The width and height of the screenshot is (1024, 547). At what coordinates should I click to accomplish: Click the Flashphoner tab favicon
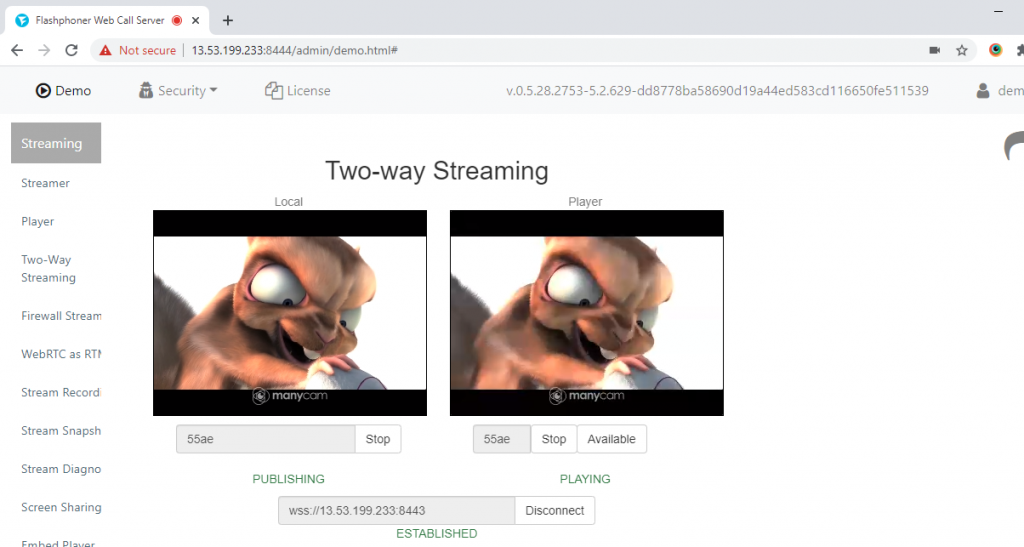click(22, 20)
